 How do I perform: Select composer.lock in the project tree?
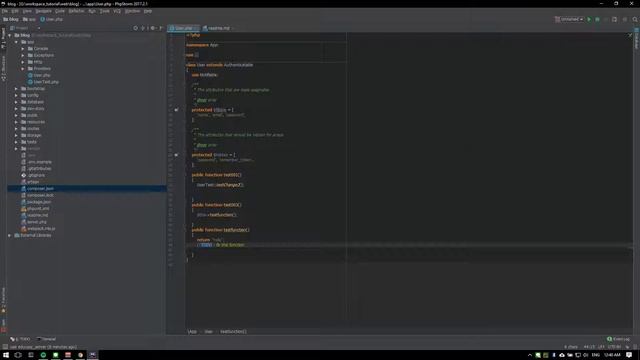tap(37, 195)
